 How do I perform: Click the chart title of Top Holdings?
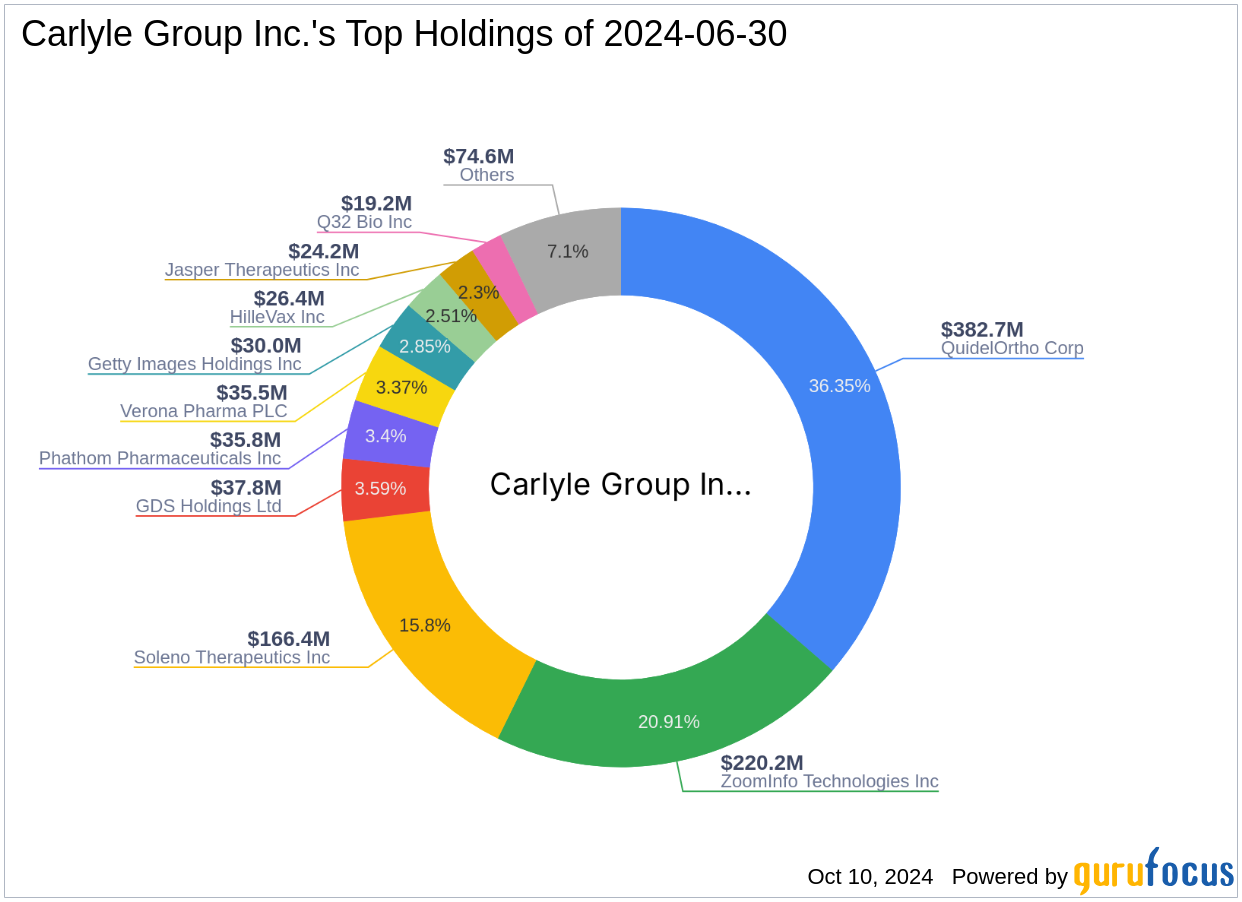[x=403, y=33]
